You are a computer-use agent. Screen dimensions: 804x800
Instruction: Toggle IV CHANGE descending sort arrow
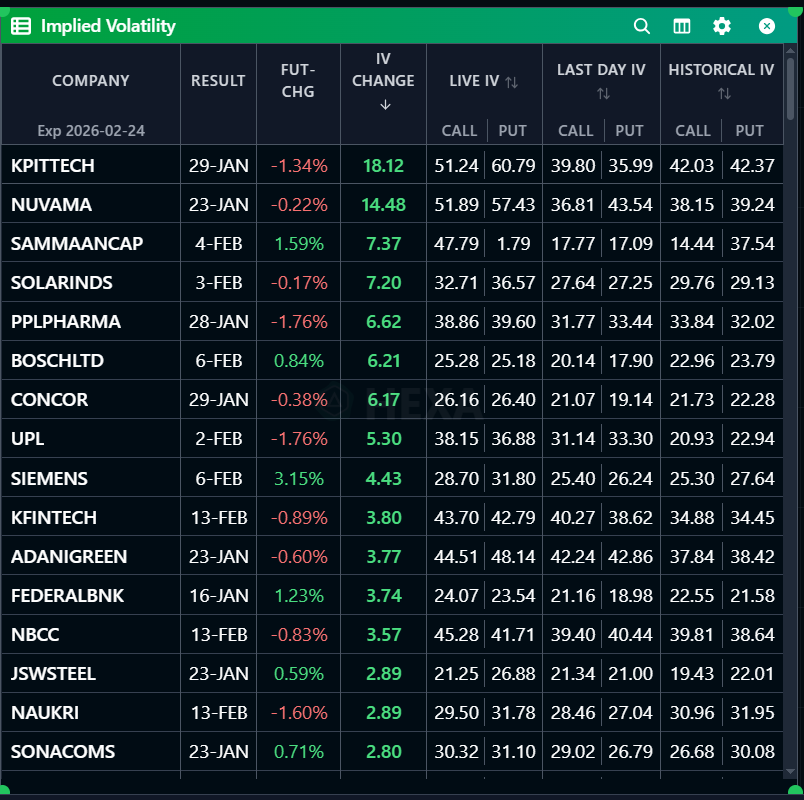click(x=385, y=105)
